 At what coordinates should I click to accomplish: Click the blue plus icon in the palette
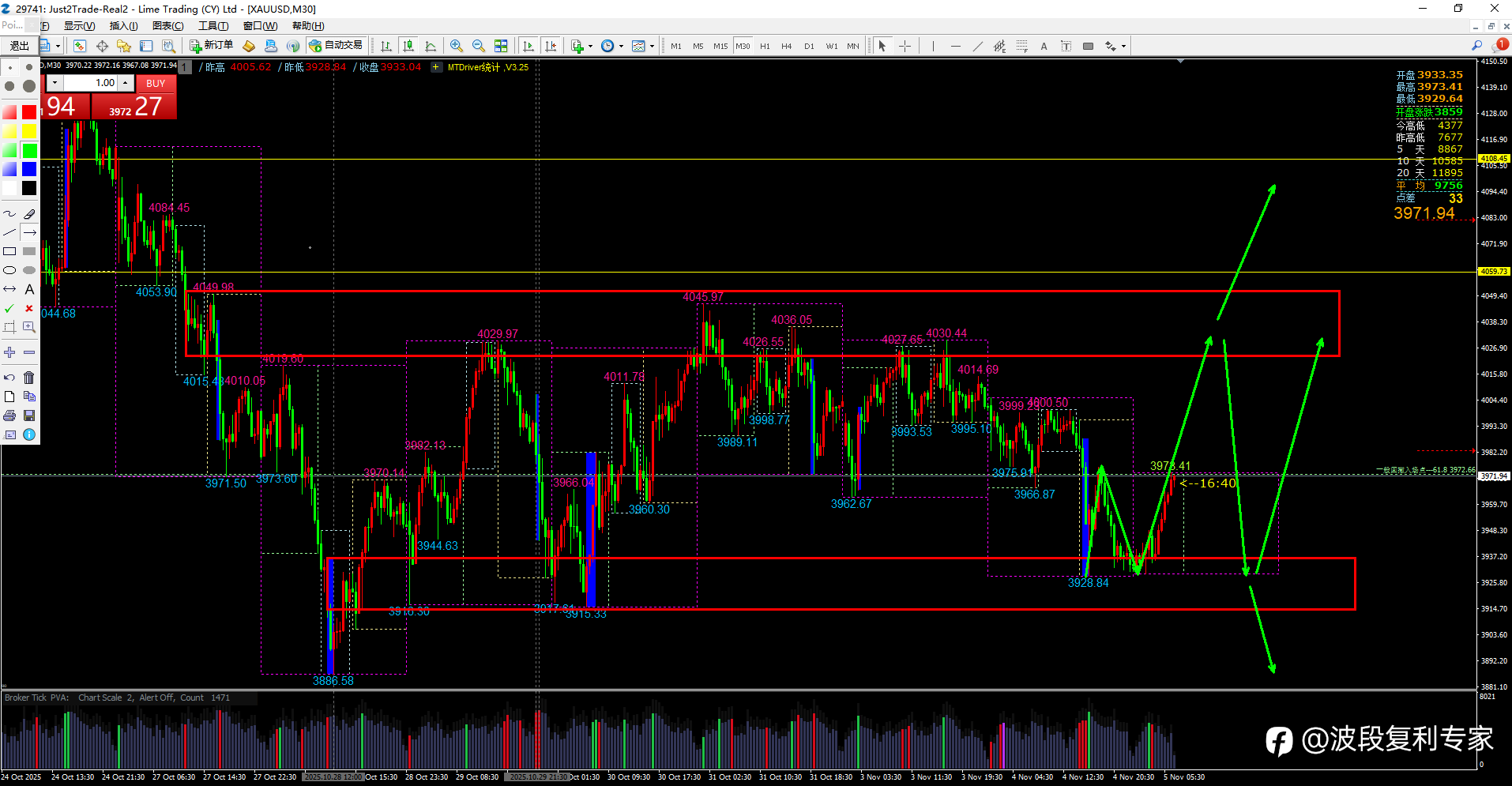click(x=9, y=352)
